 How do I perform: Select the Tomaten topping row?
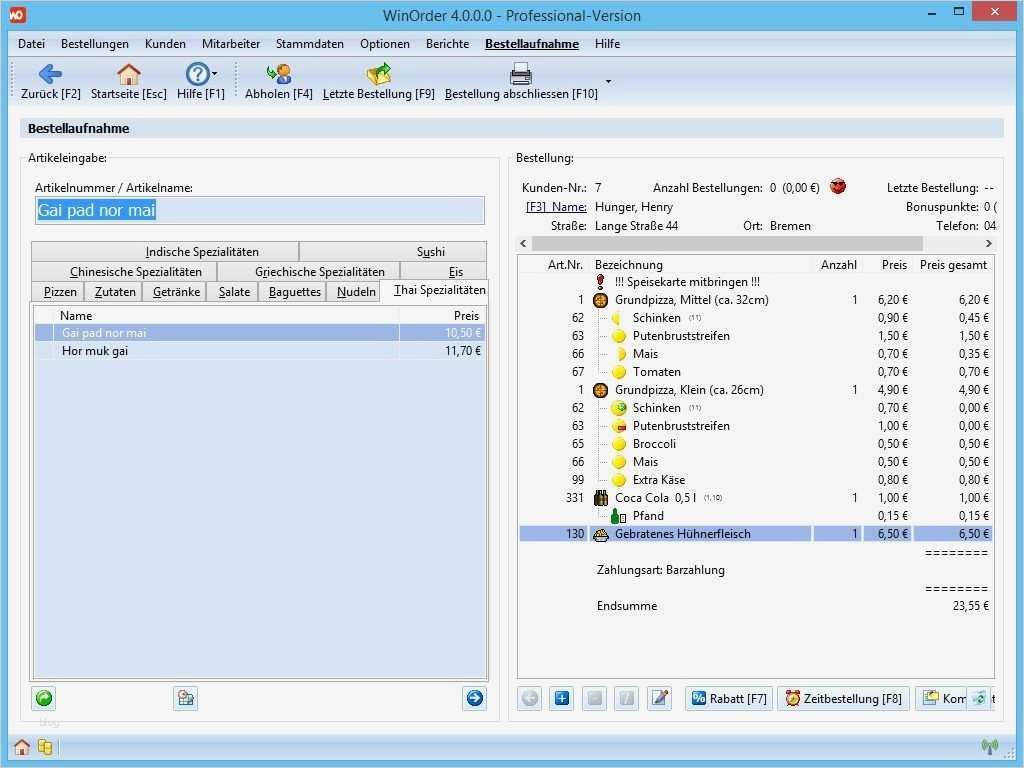(x=756, y=372)
